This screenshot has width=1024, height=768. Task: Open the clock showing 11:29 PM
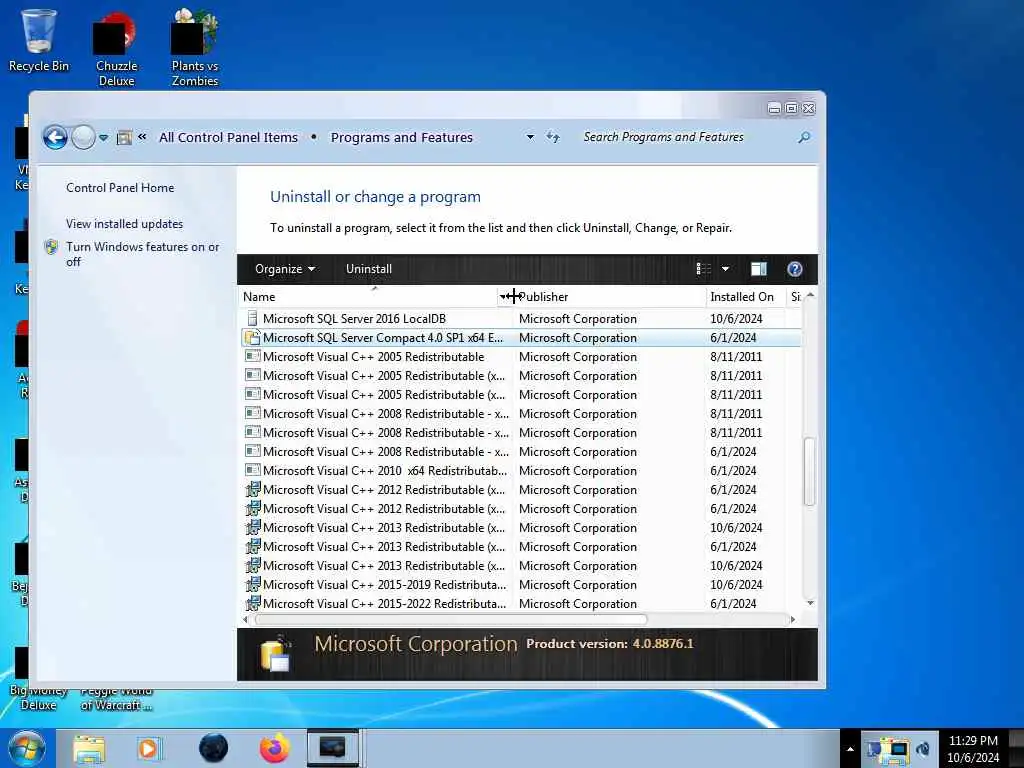pyautogui.click(x=973, y=749)
